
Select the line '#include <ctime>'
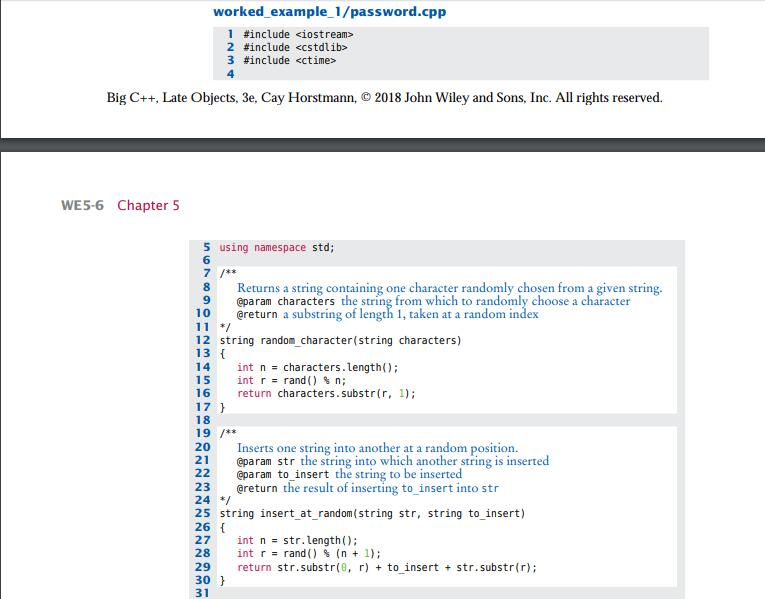pos(289,60)
